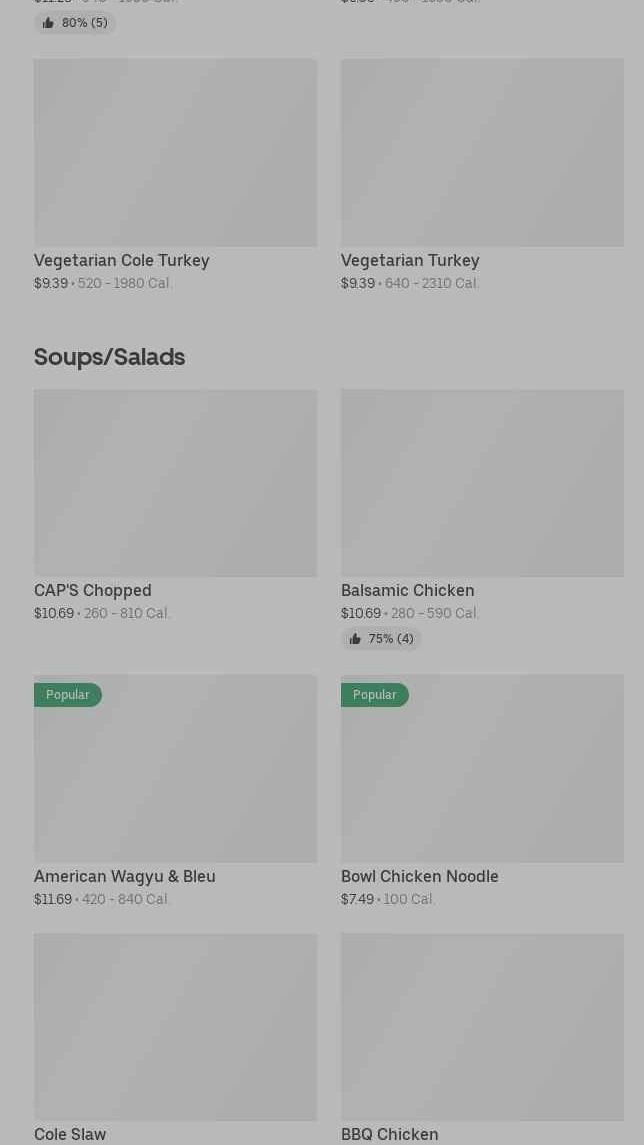This screenshot has width=644, height=1145.
Task: Select the Balsamic Chicken salad image
Action: (x=482, y=483)
